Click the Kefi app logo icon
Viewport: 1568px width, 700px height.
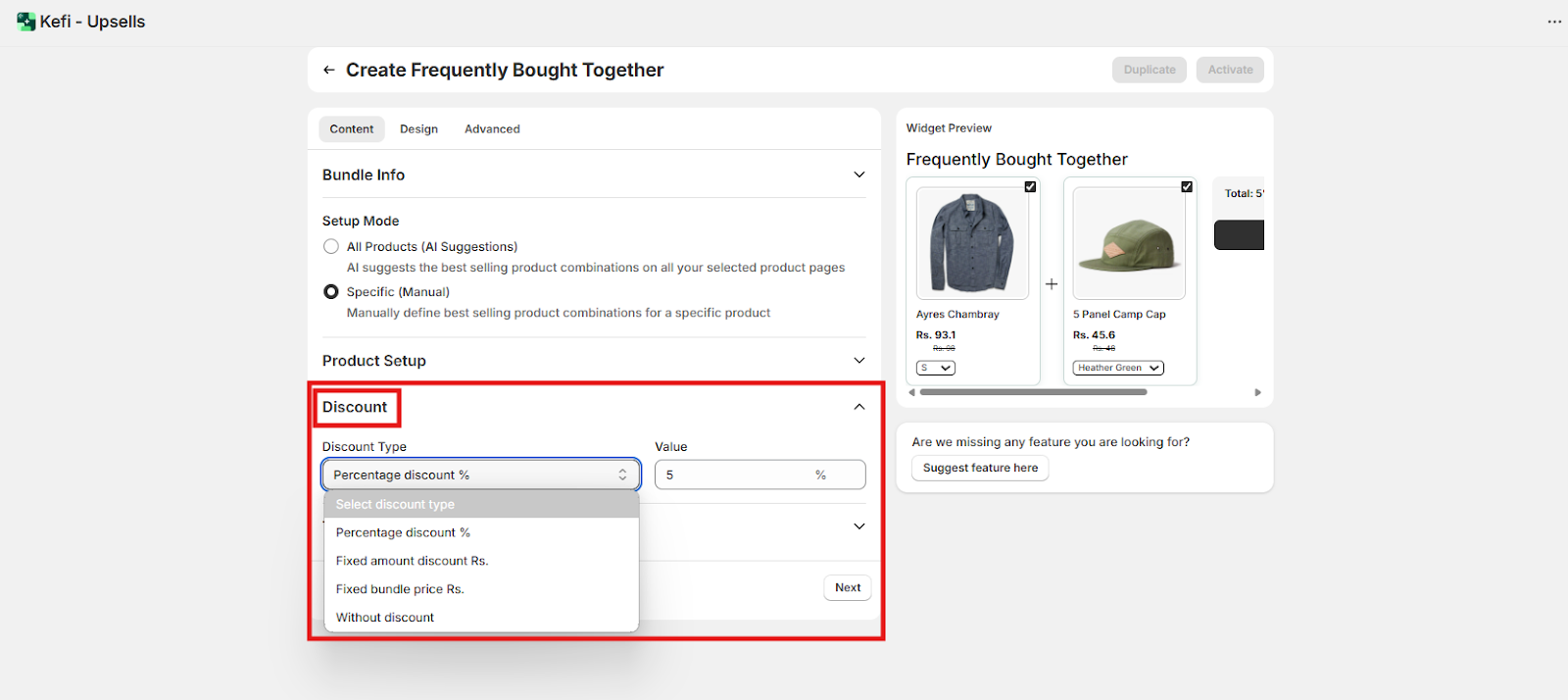coord(25,22)
